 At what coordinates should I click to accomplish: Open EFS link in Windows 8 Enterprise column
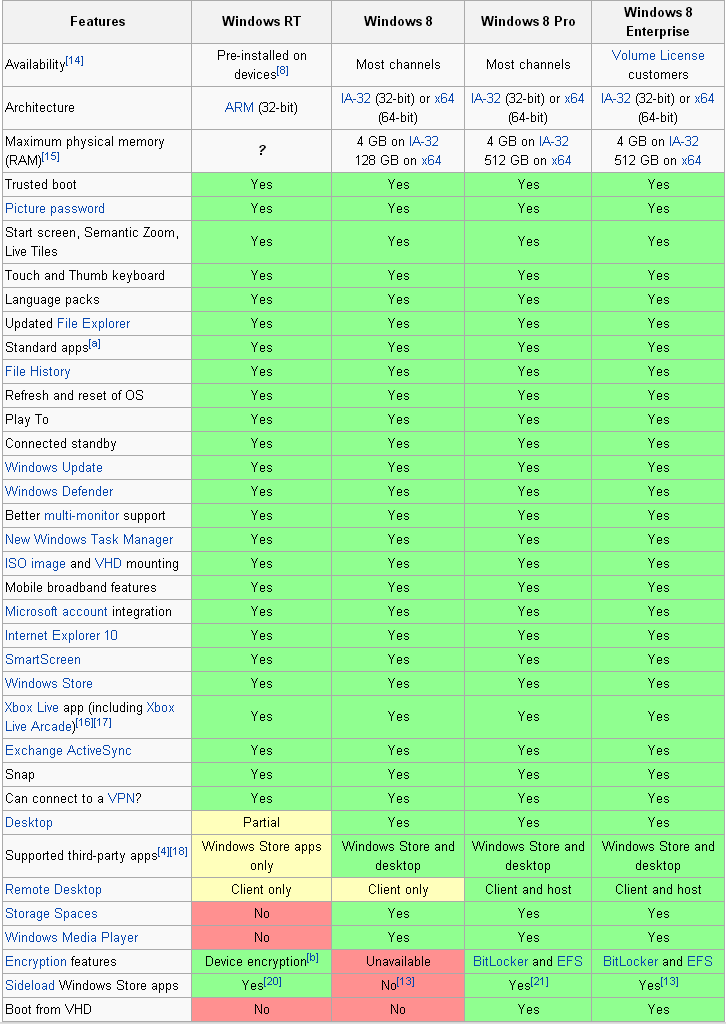[700, 961]
